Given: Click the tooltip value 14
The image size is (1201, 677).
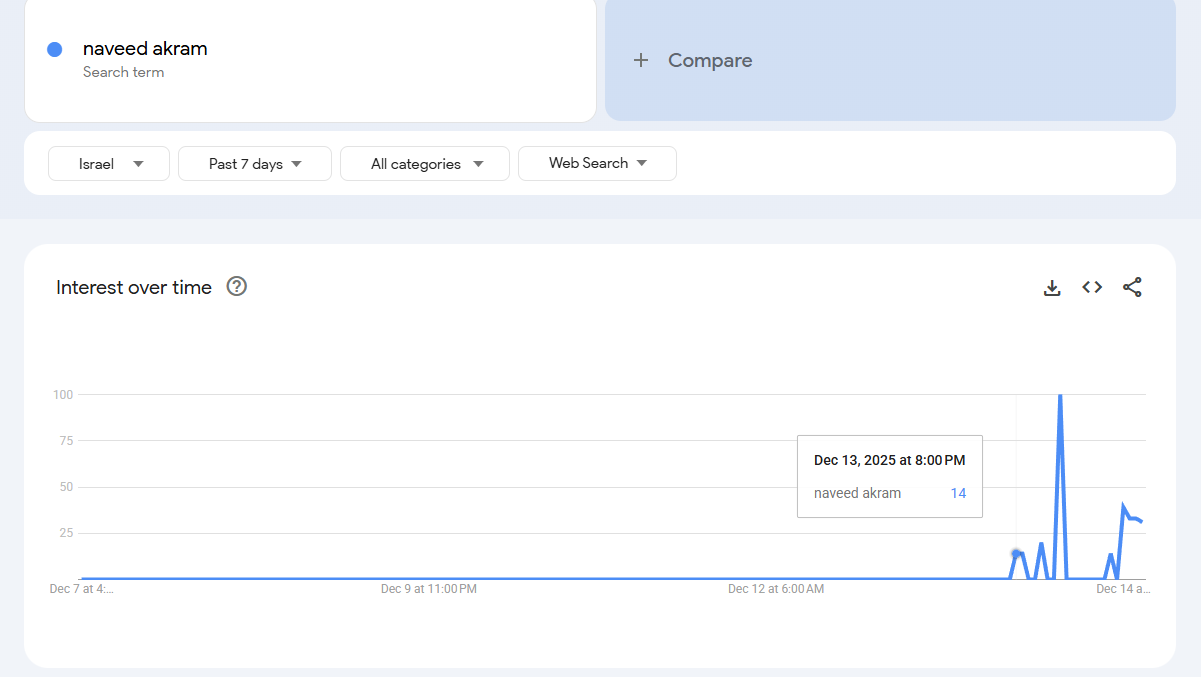Looking at the screenshot, I should click(958, 493).
